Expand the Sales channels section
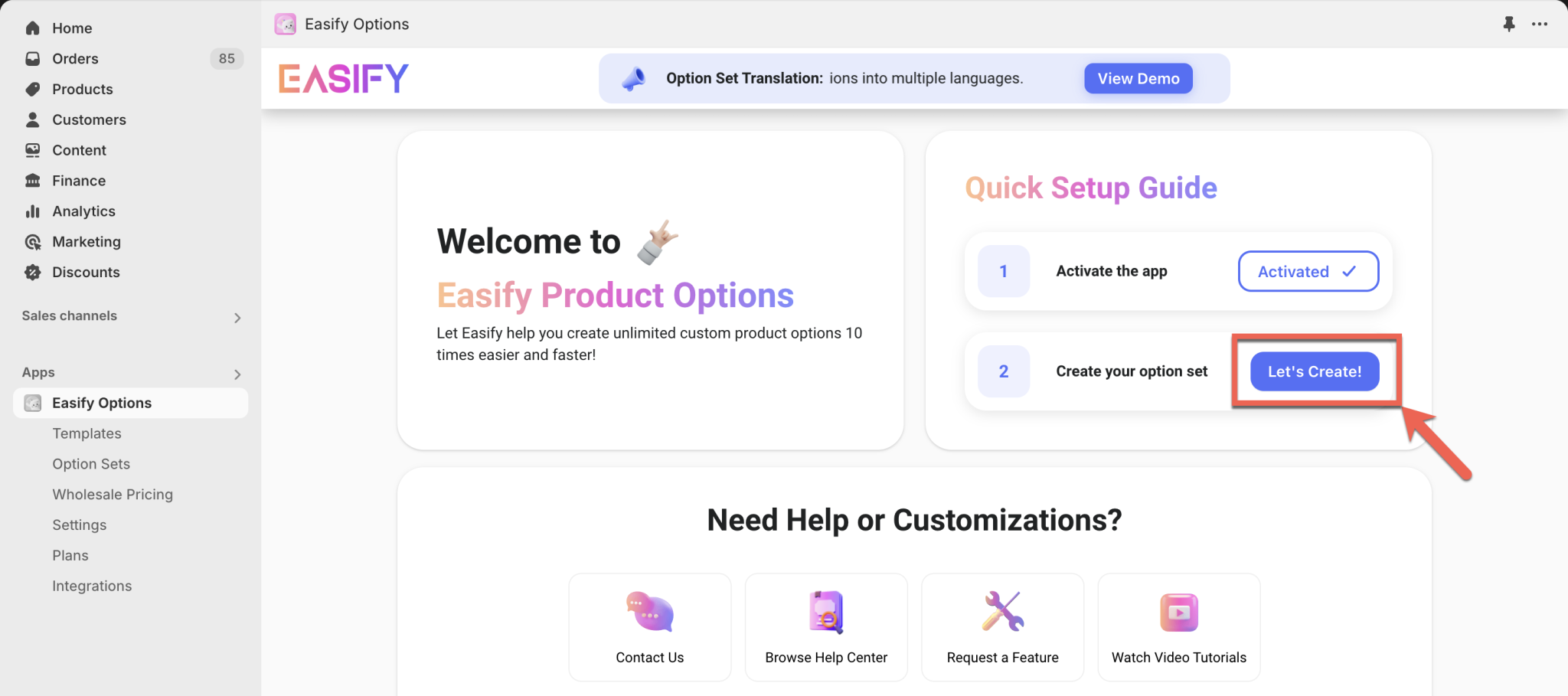 tap(237, 317)
